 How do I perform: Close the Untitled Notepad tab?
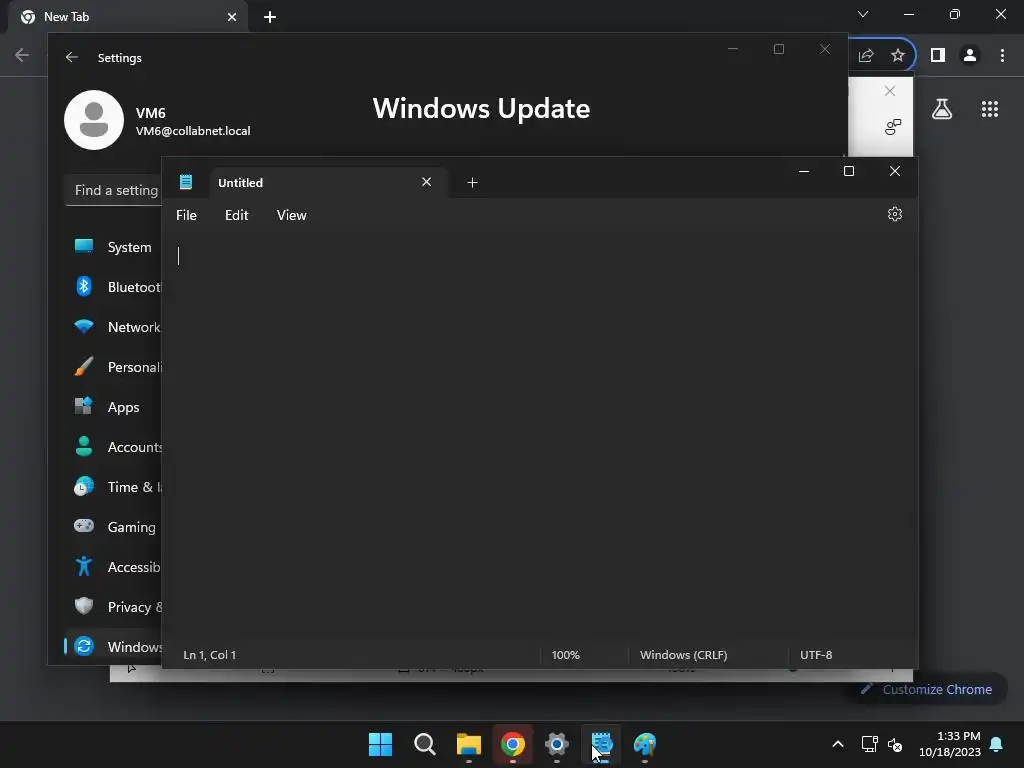[426, 182]
